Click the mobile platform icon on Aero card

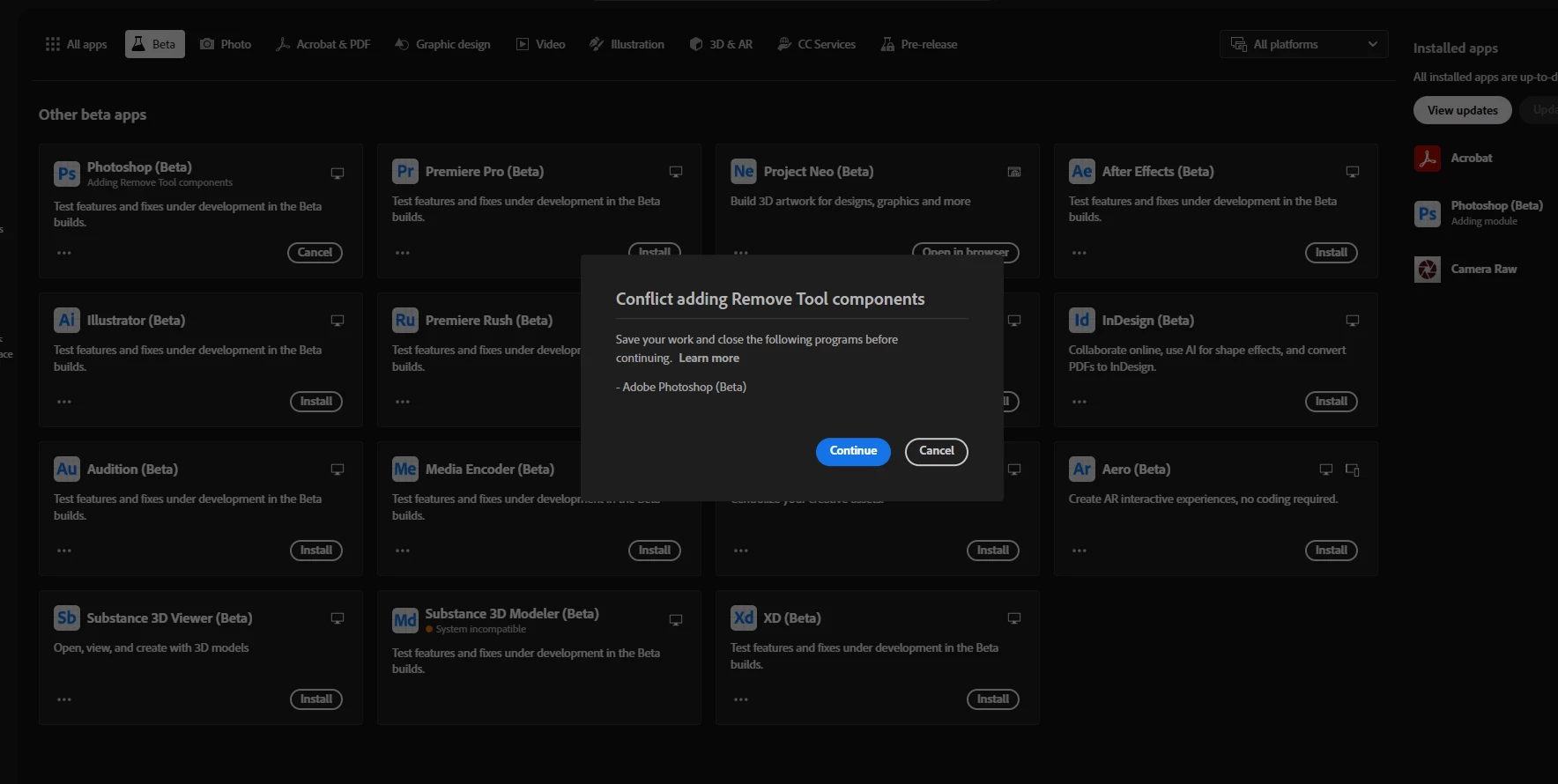click(x=1352, y=470)
